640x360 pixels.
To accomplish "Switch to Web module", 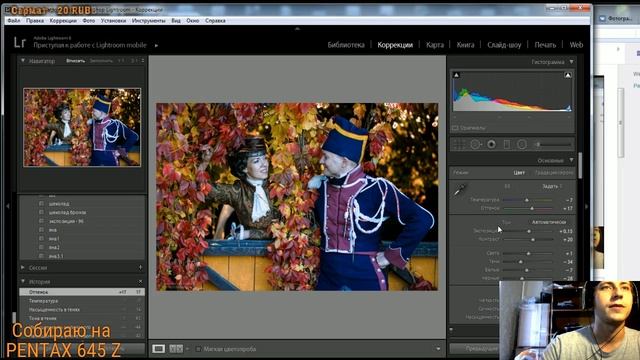I will click(x=576, y=45).
